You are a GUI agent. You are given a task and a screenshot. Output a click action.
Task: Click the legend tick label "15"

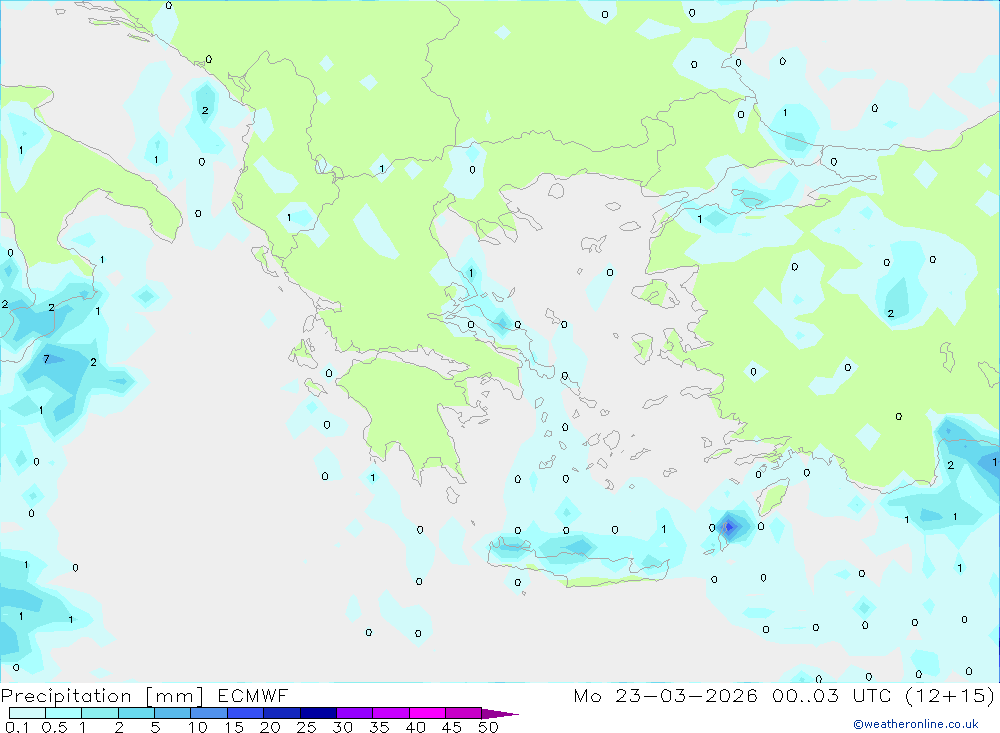coord(234,727)
